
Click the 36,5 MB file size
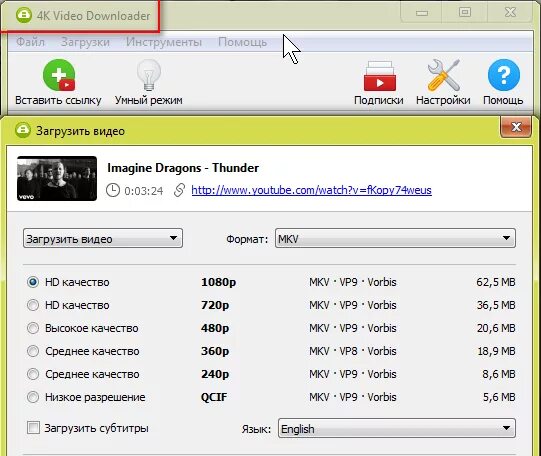(x=496, y=305)
